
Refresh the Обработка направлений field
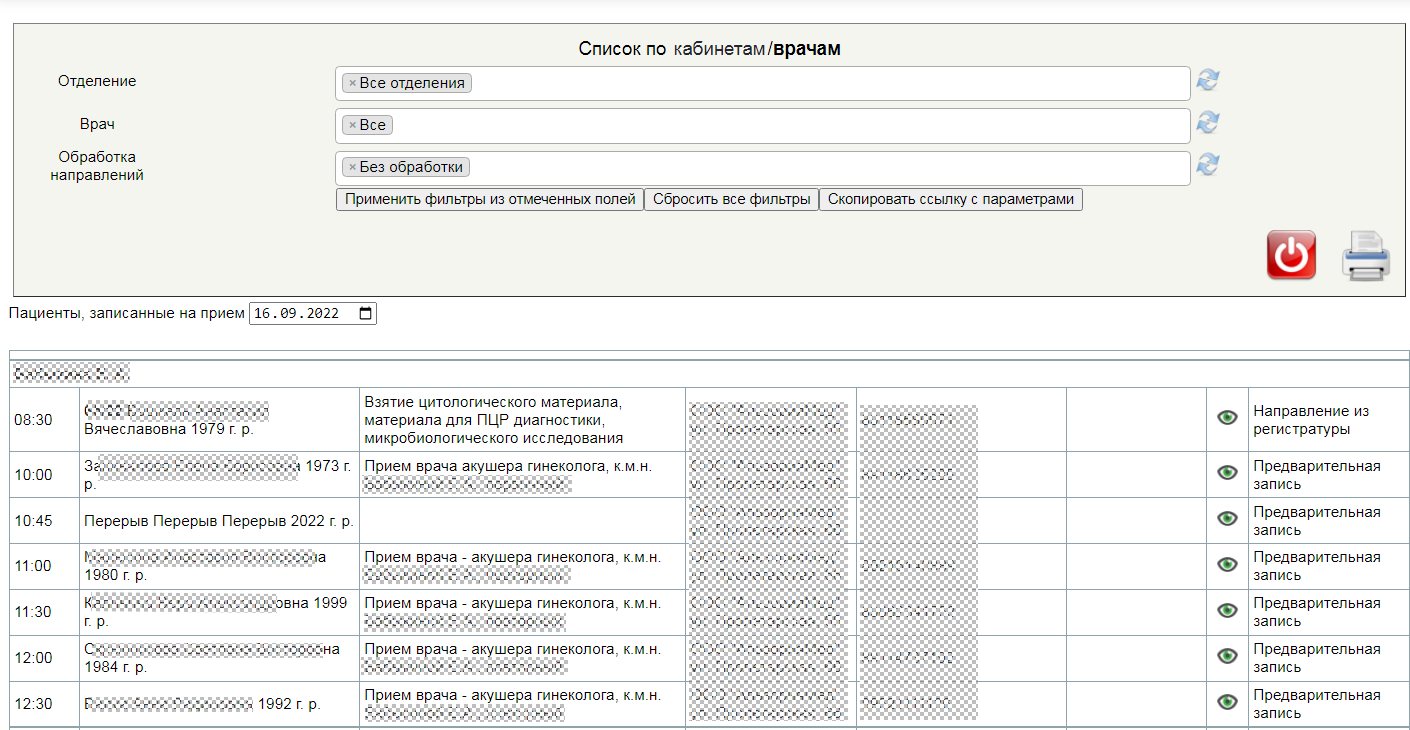point(1208,164)
